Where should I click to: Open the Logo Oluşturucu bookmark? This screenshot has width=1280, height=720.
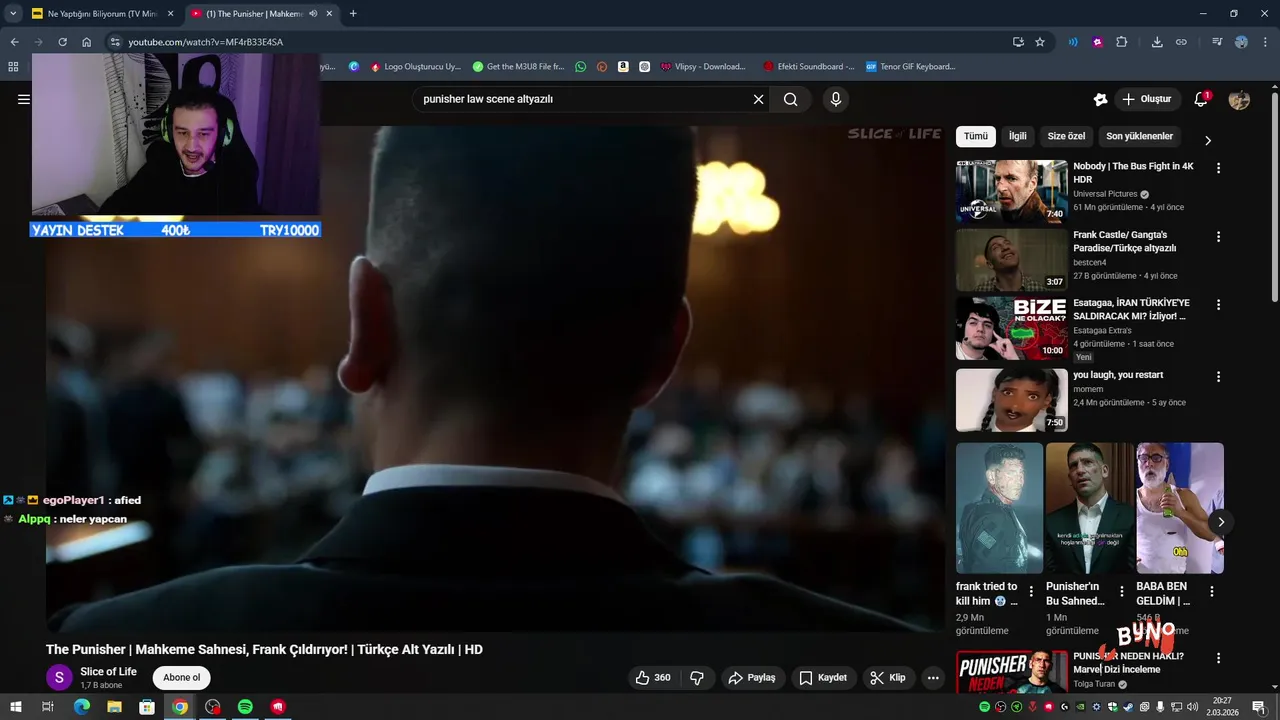point(415,67)
